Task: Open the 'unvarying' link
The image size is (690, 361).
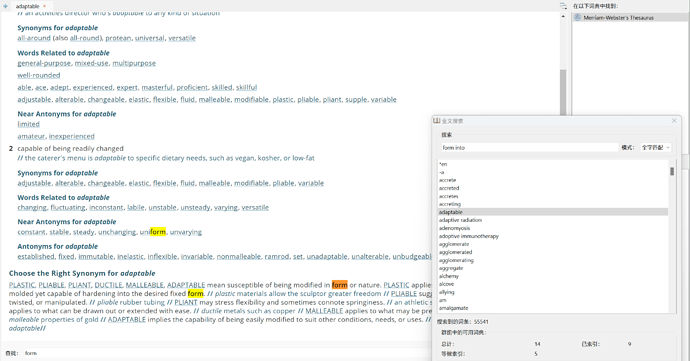Action: [186, 232]
